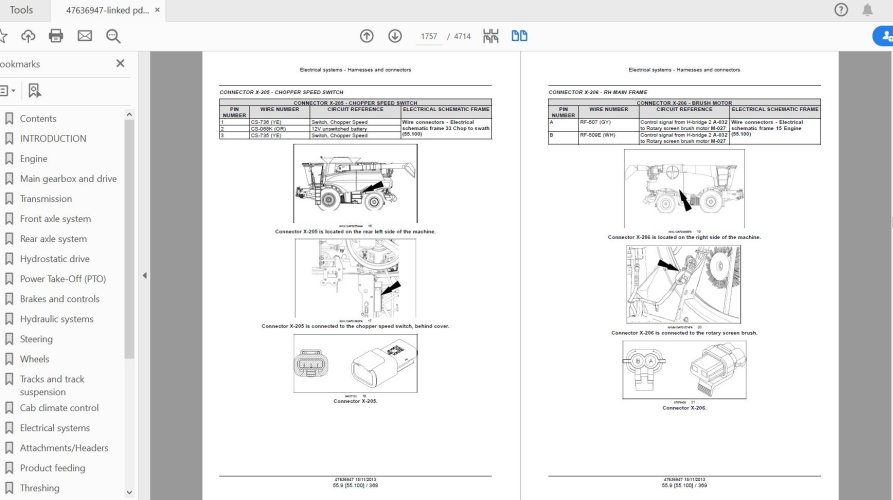
Task: Close the Bookmarks panel
Action: pyautogui.click(x=120, y=64)
